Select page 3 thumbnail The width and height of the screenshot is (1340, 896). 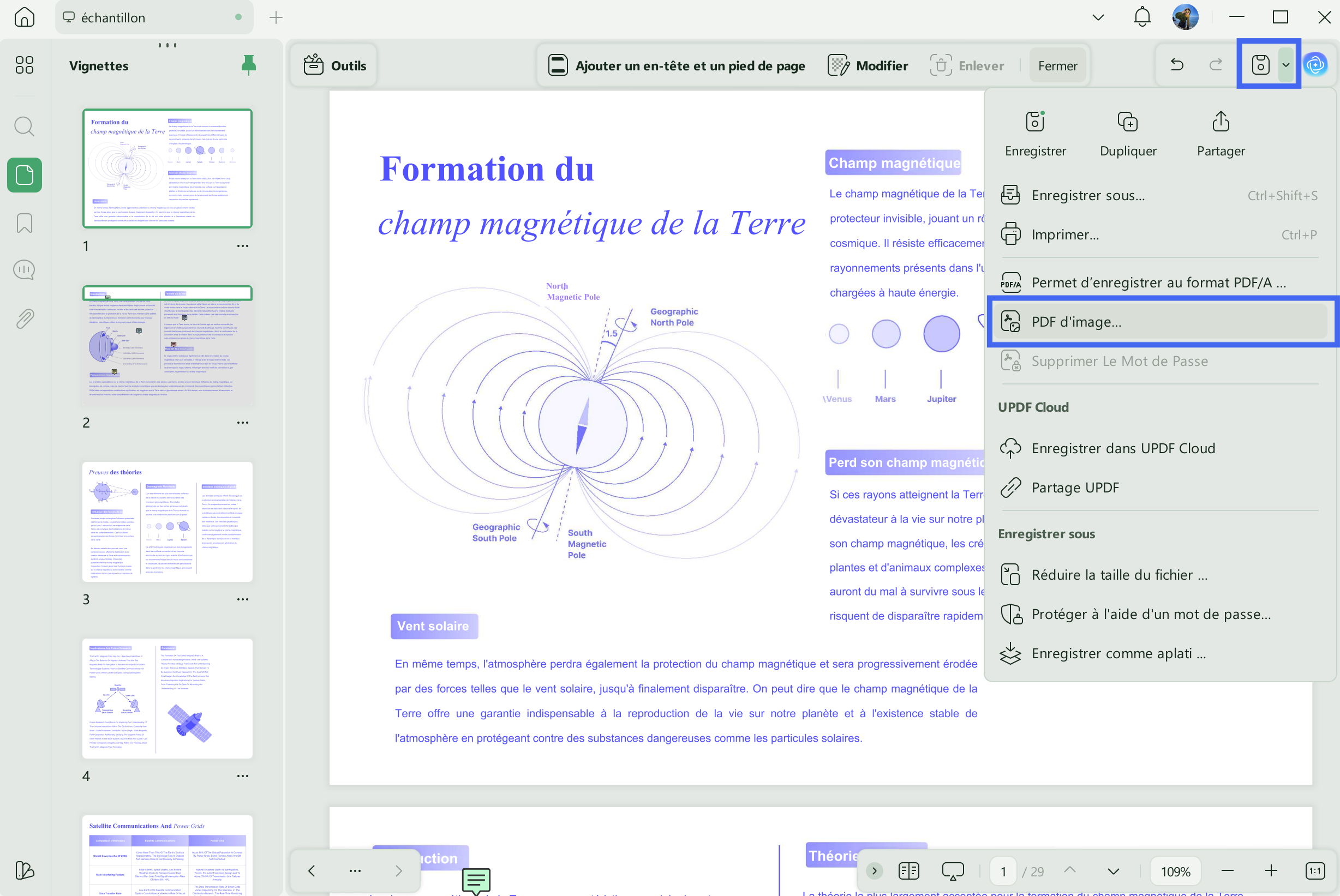coord(167,521)
